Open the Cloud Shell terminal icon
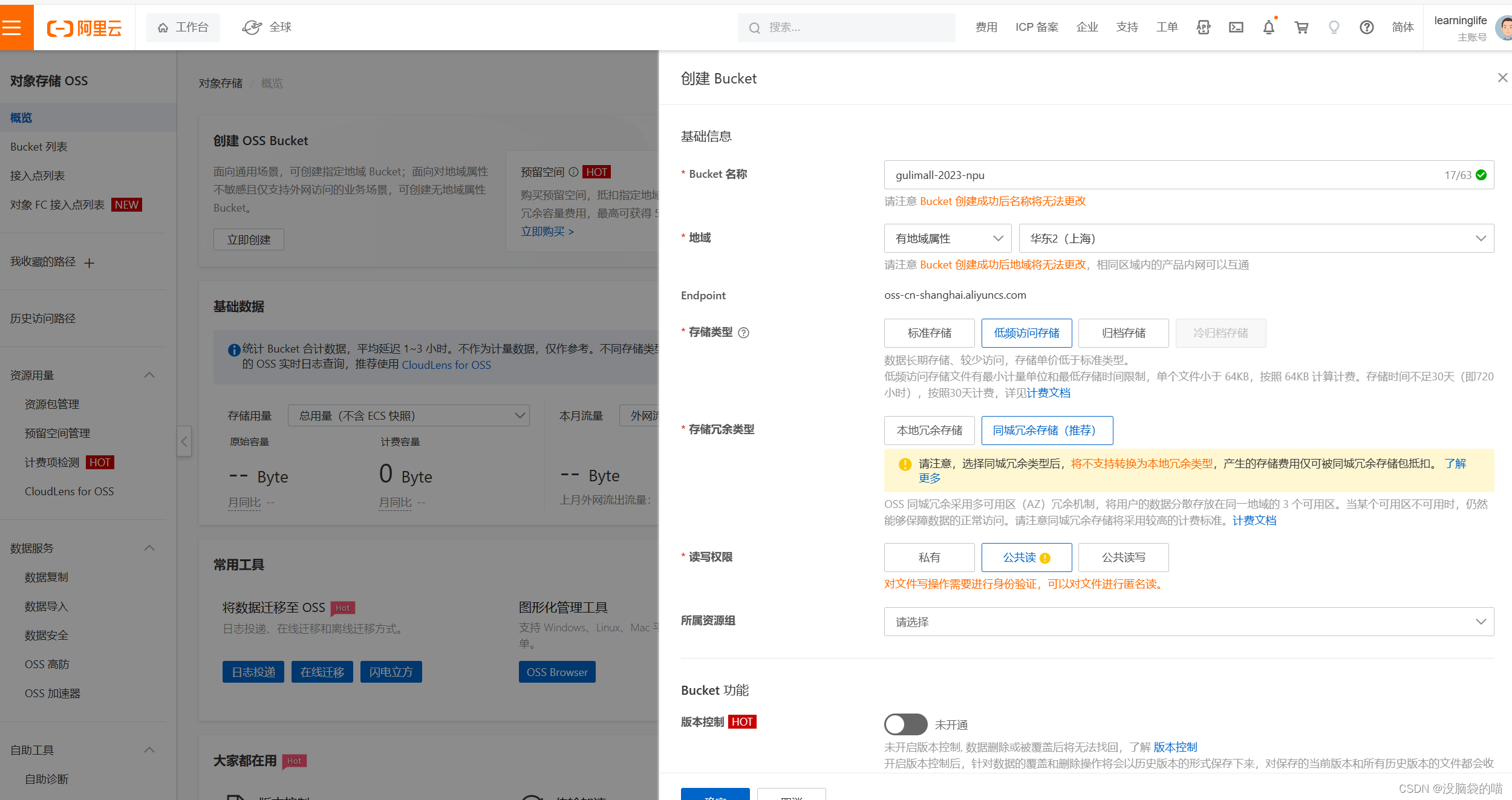 1236,27
